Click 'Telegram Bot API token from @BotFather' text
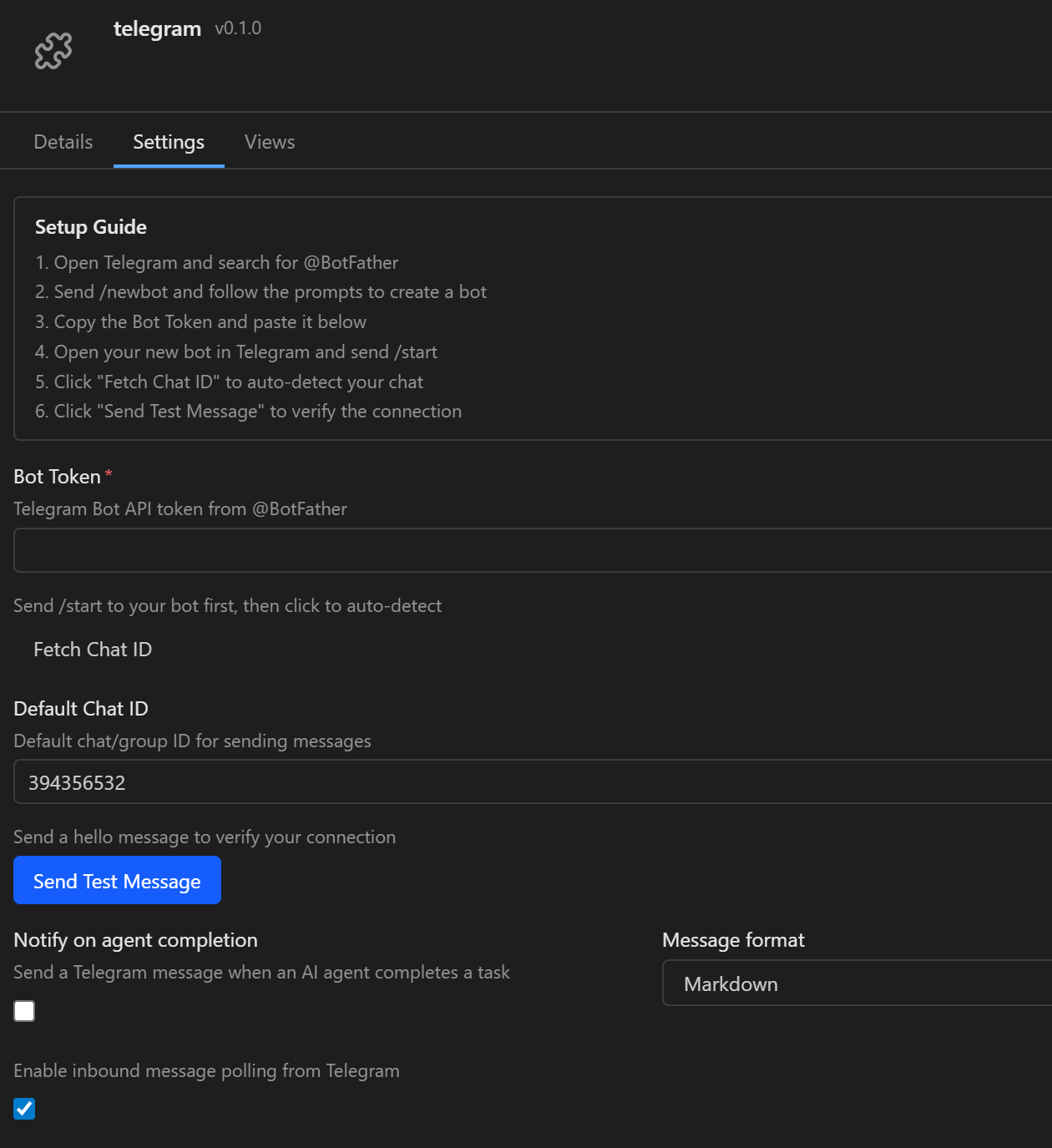Screen dimensions: 1052x1148 click(x=180, y=509)
